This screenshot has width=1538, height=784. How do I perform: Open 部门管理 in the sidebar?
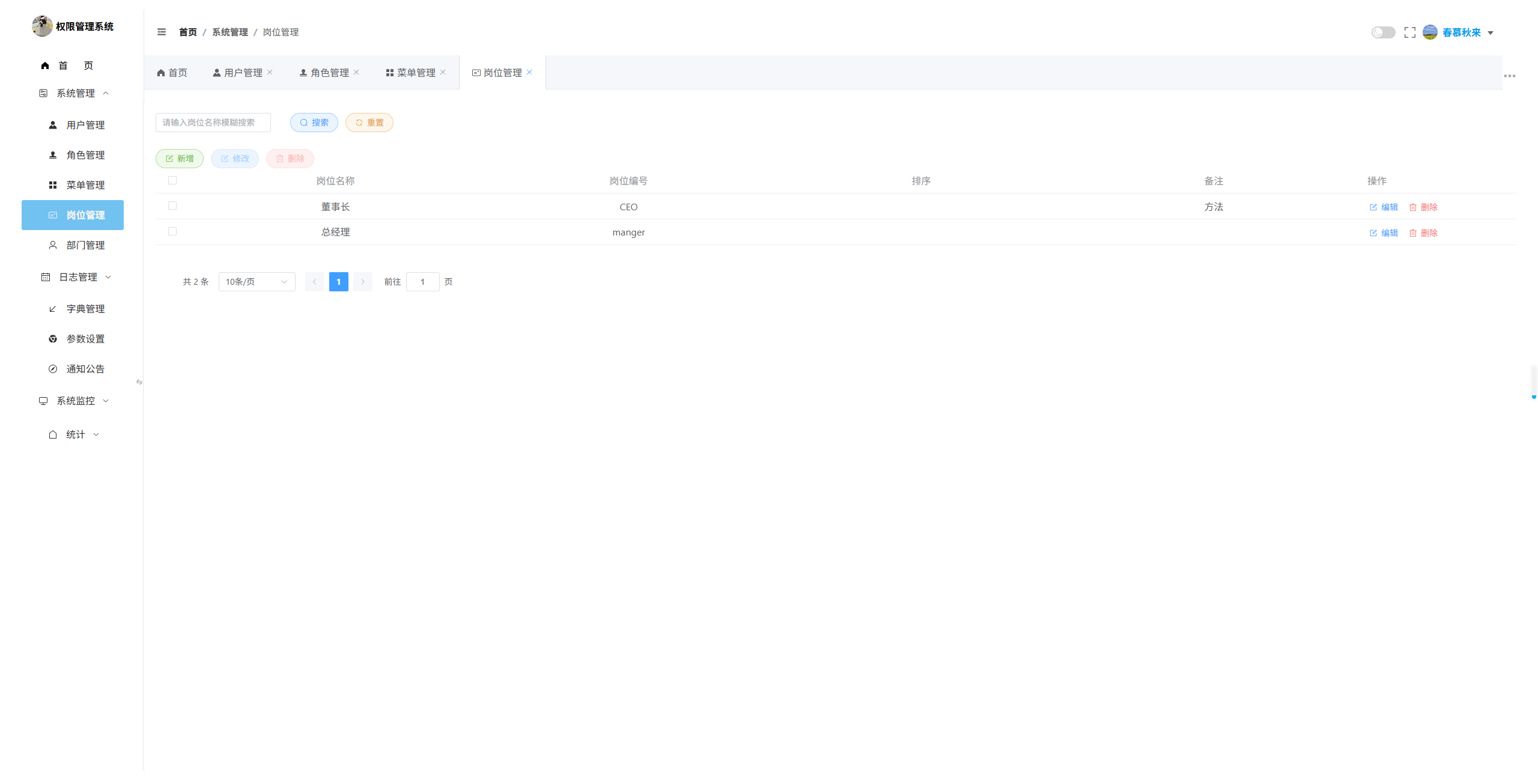tap(73, 245)
